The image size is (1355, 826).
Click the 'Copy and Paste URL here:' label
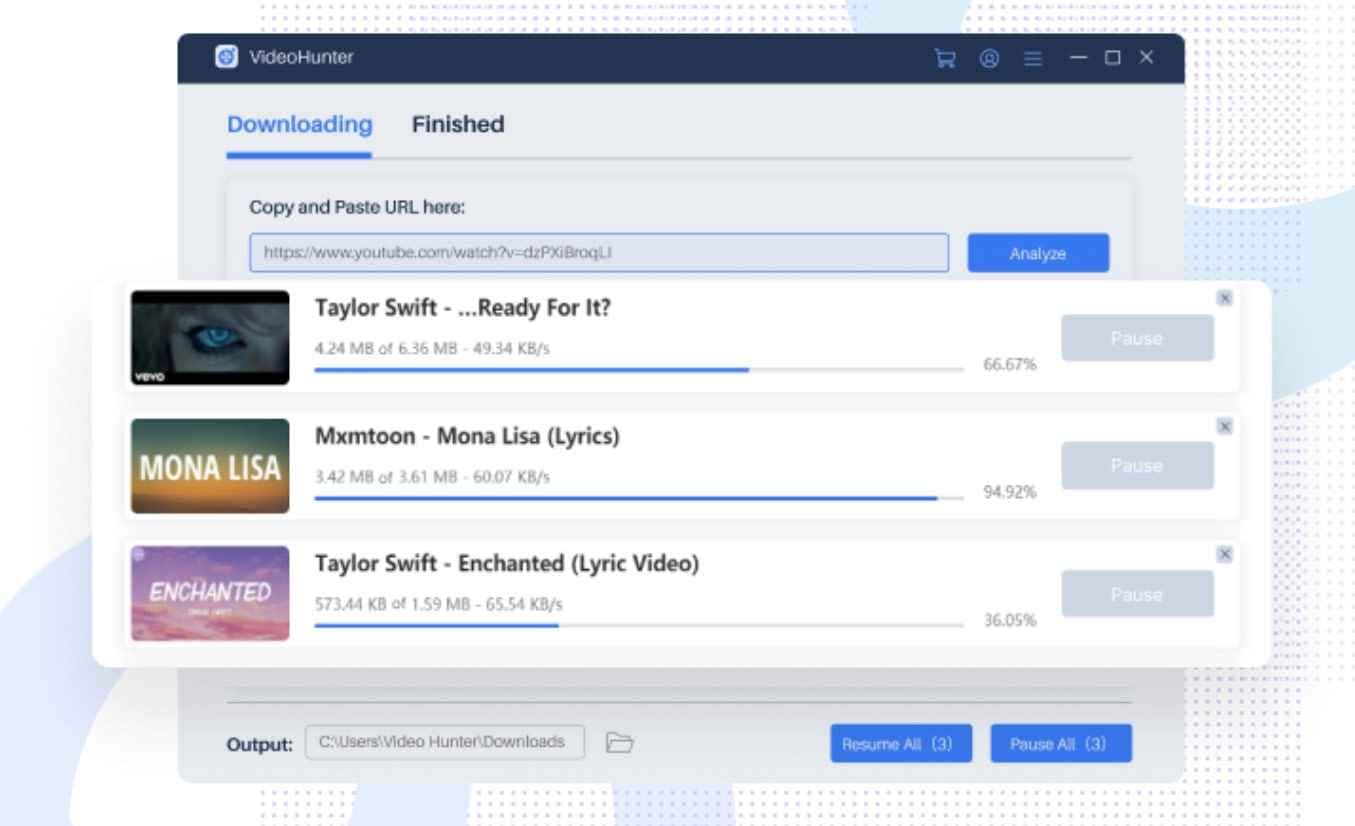click(x=357, y=208)
